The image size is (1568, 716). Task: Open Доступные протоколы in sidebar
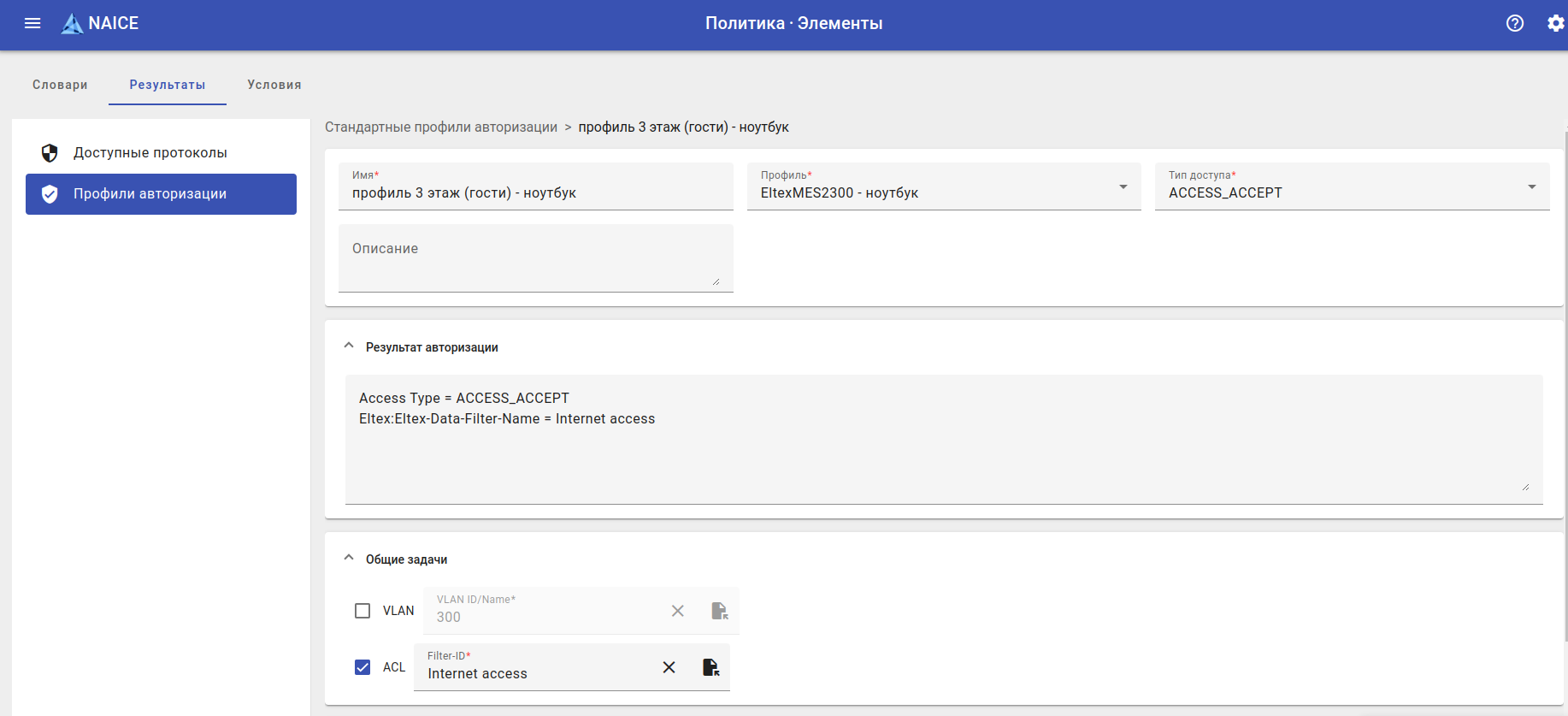150,153
